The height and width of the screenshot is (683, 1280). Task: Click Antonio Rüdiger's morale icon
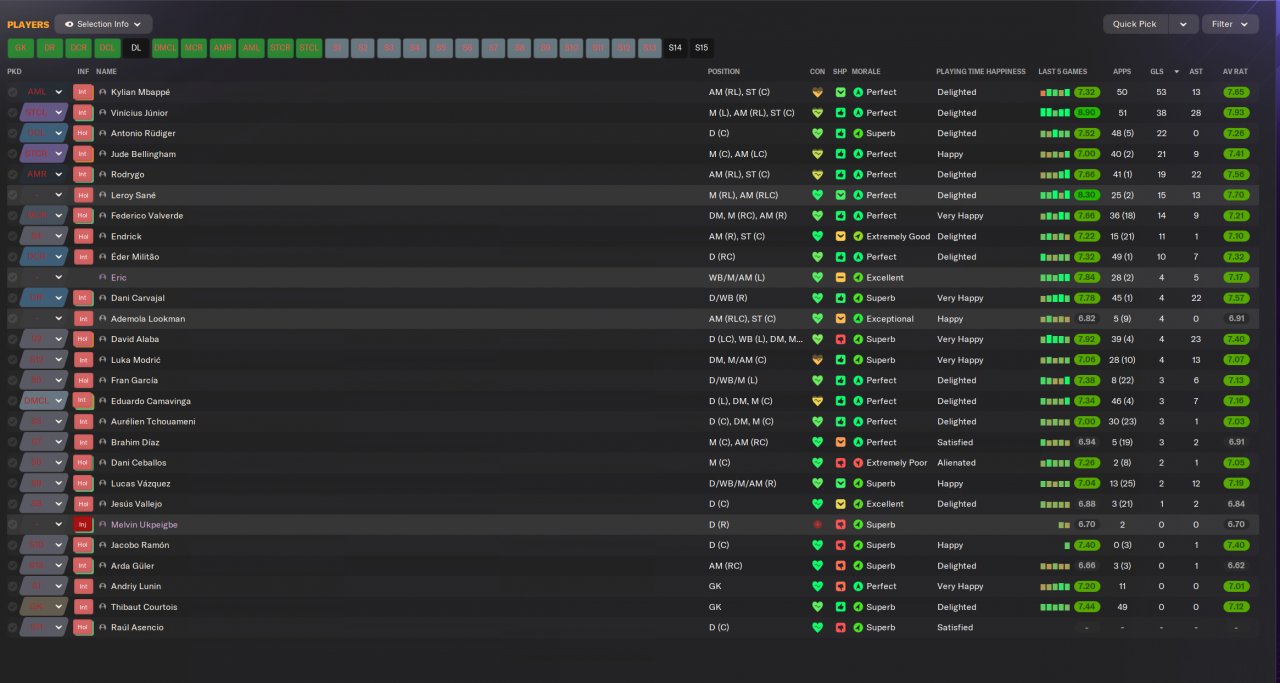(x=858, y=133)
